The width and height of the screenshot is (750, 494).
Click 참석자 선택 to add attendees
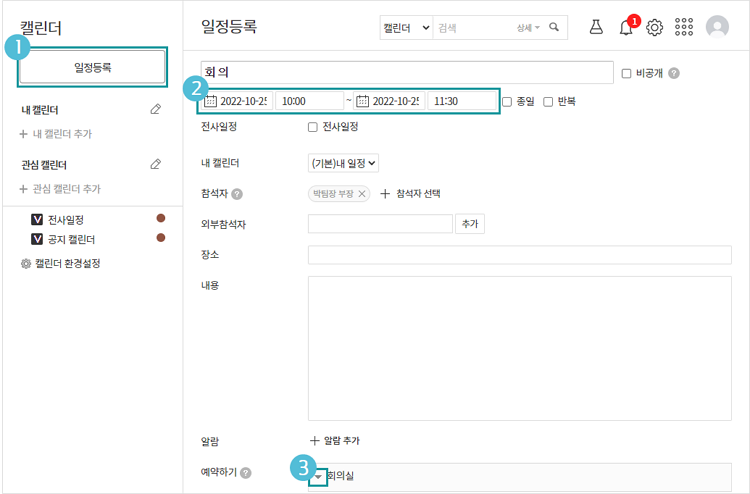coord(410,194)
